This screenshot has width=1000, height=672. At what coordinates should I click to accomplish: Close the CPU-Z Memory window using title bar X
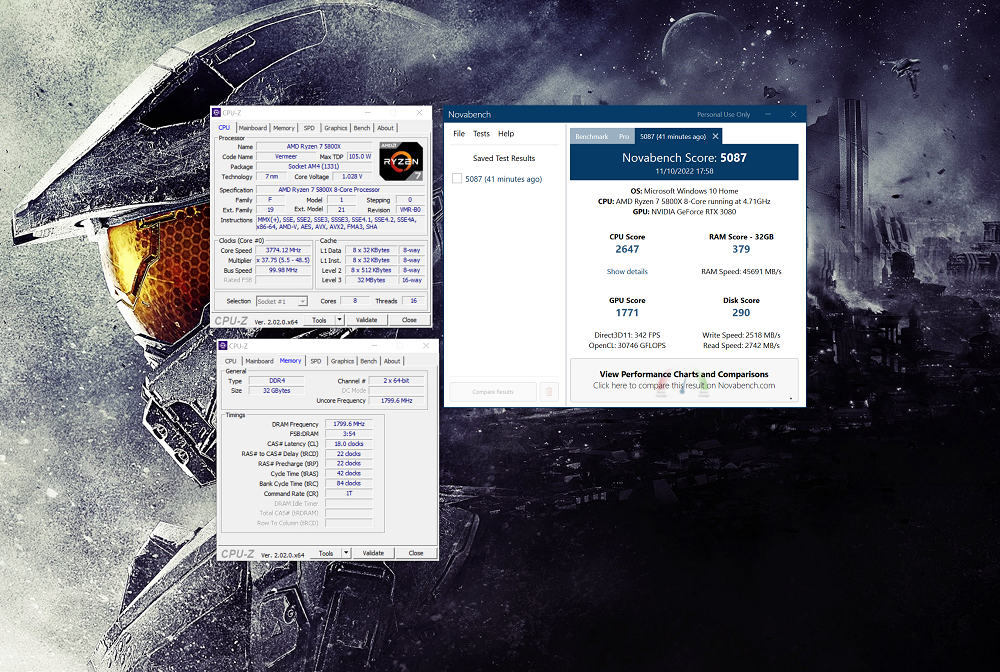pos(426,346)
